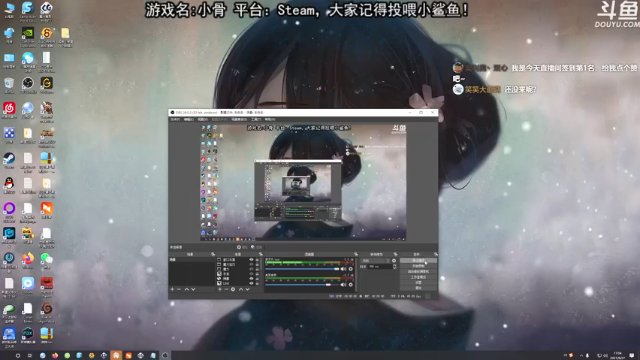Move source up in Sources panel

241,289
